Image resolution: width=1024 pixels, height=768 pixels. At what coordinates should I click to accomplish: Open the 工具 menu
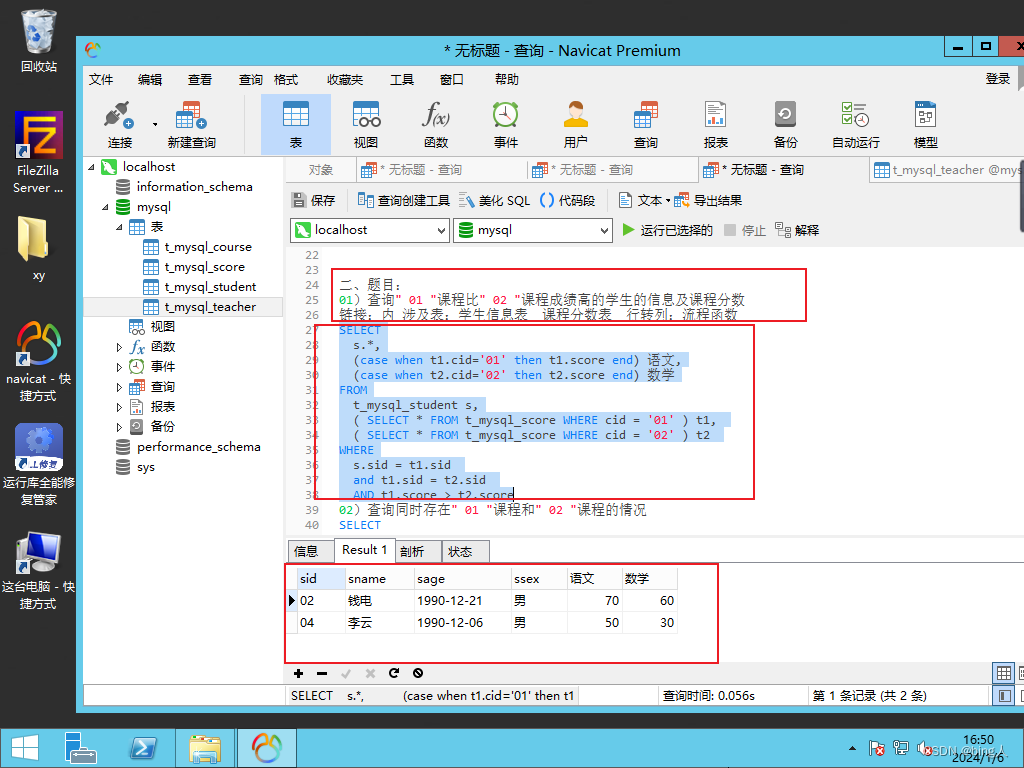click(x=402, y=80)
